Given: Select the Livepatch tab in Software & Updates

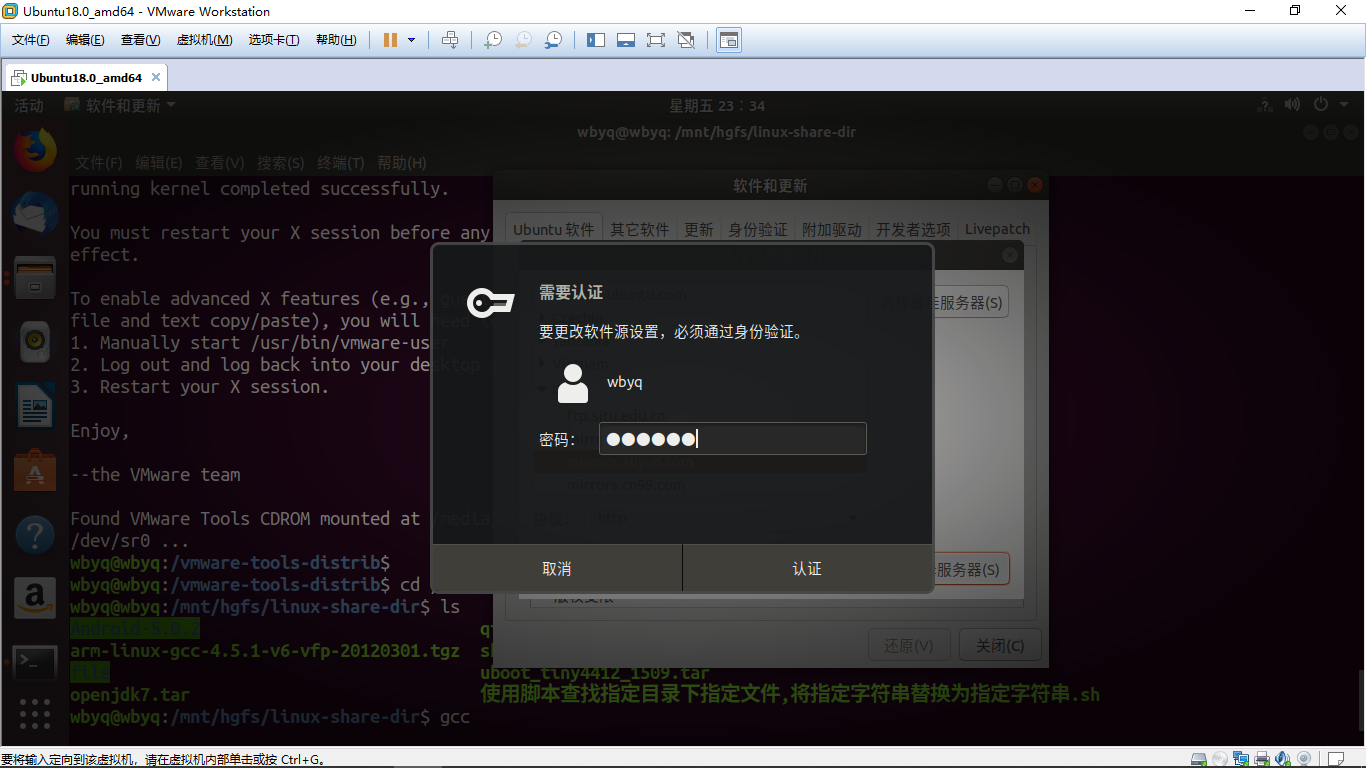Looking at the screenshot, I should (997, 229).
